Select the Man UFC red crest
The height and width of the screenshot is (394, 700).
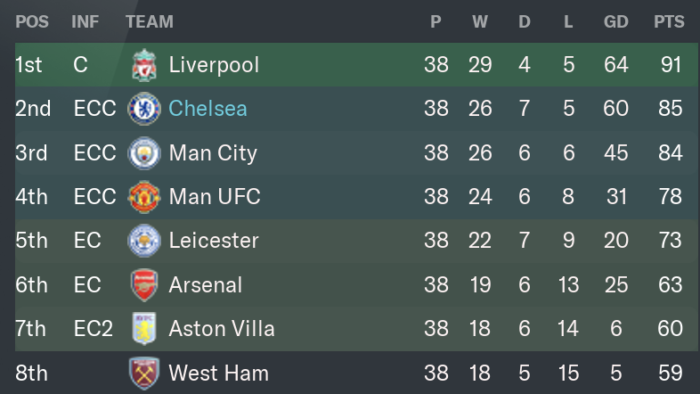(x=144, y=196)
